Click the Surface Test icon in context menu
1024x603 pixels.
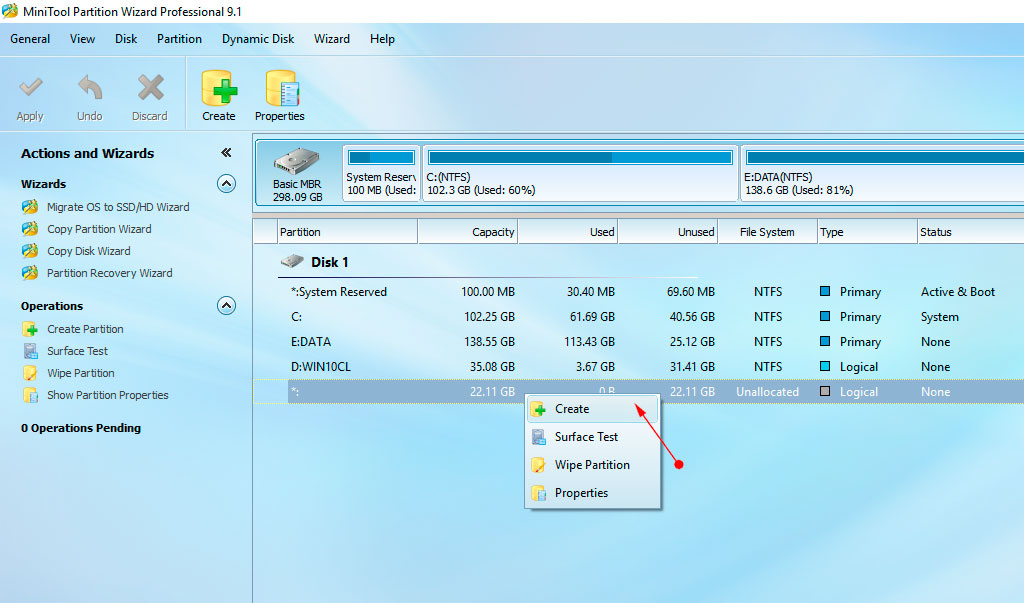coord(539,437)
